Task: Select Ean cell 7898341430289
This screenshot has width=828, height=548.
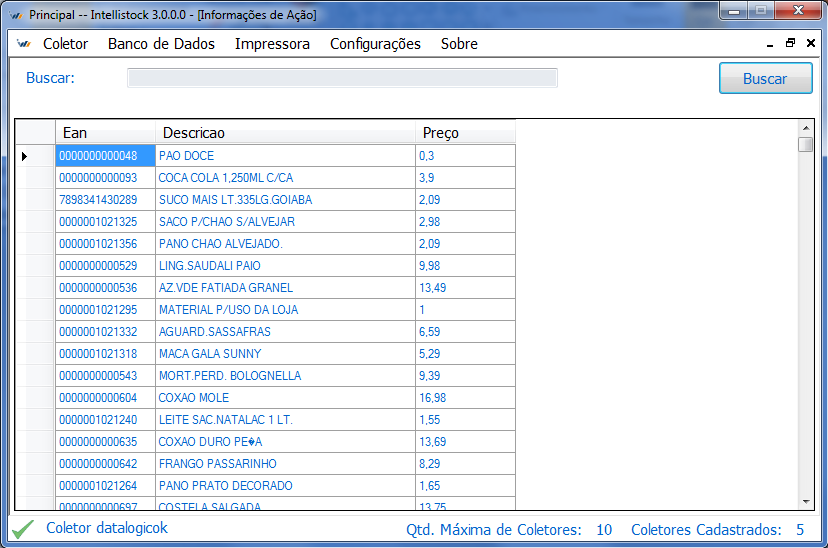Action: pyautogui.click(x=106, y=200)
